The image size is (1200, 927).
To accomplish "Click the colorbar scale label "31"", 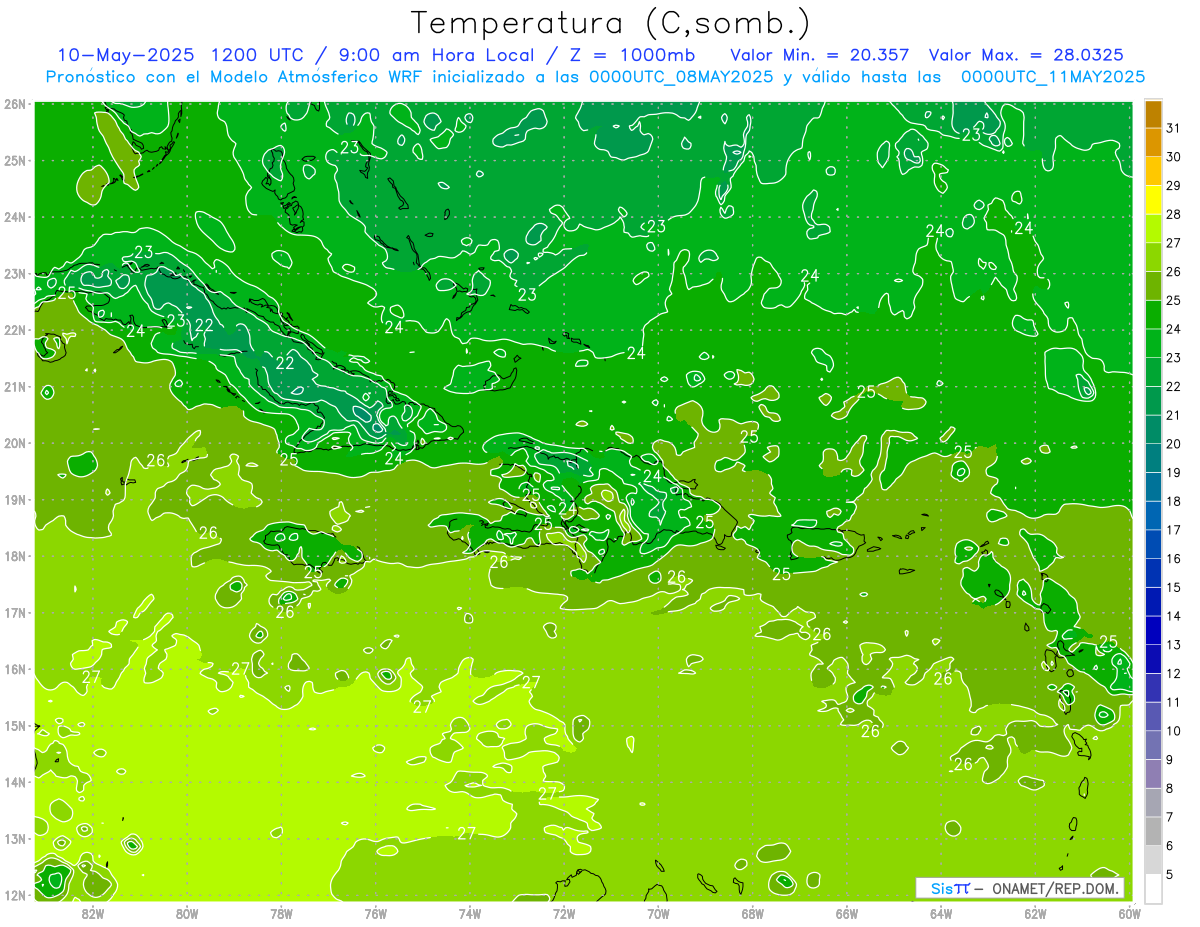I will coord(1173,128).
